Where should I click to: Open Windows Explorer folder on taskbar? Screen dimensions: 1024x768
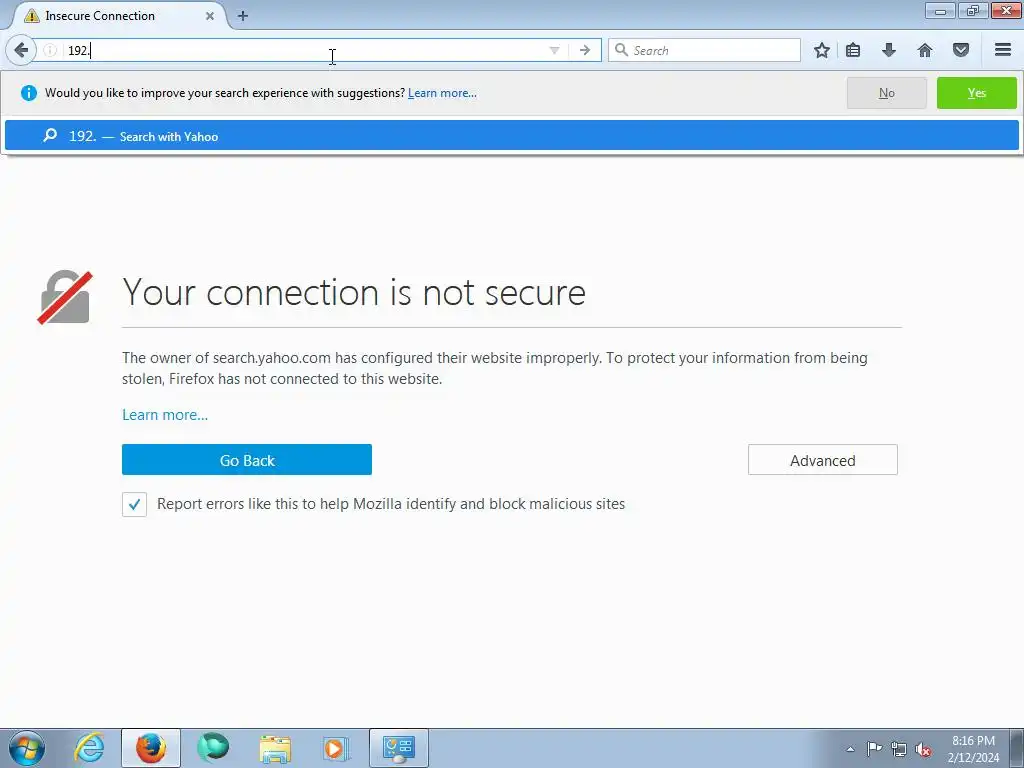pos(275,748)
